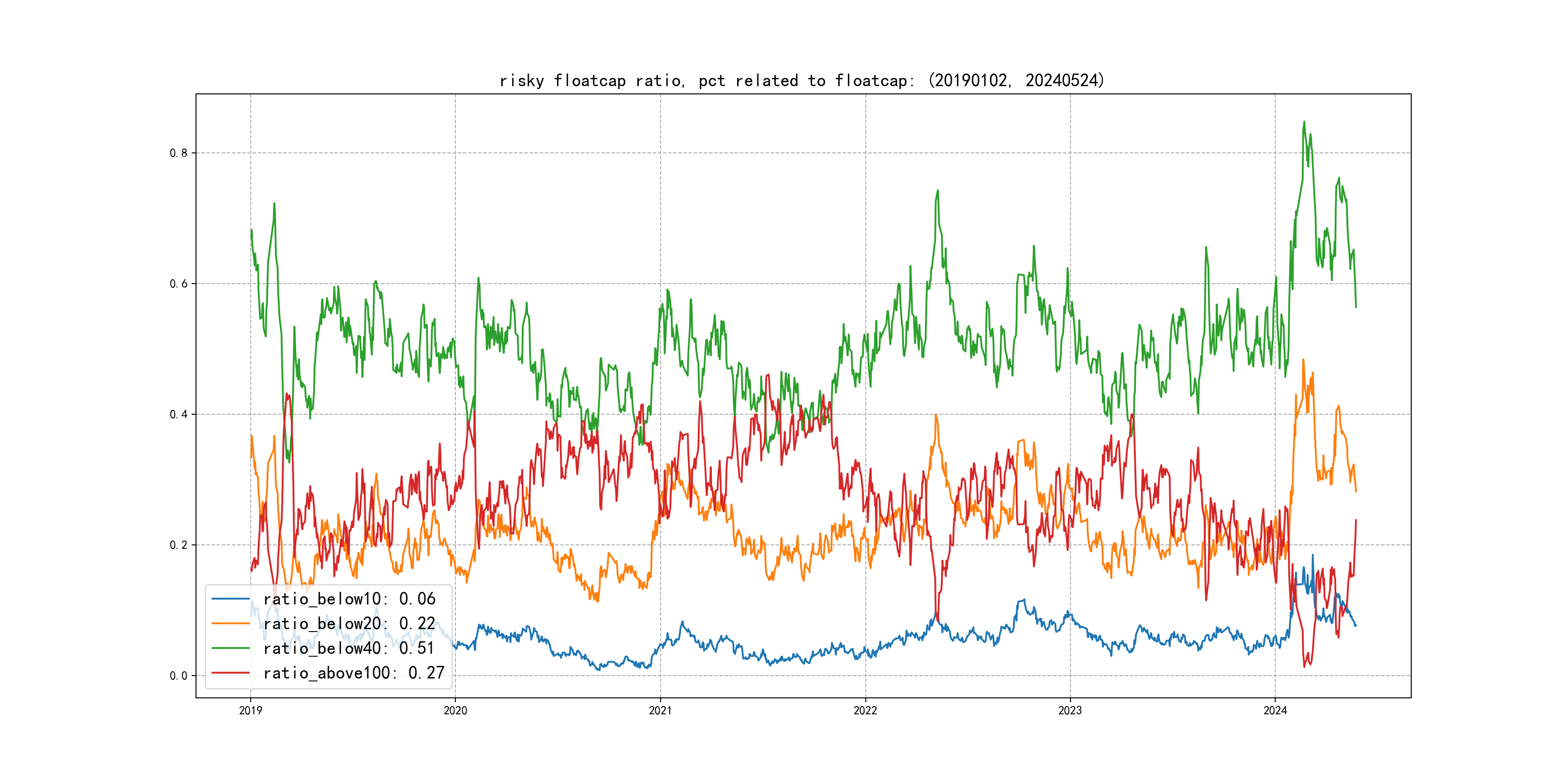This screenshot has height=784, width=1568.
Task: Click the blue ratio_below10 legend line swatch
Action: 230,599
